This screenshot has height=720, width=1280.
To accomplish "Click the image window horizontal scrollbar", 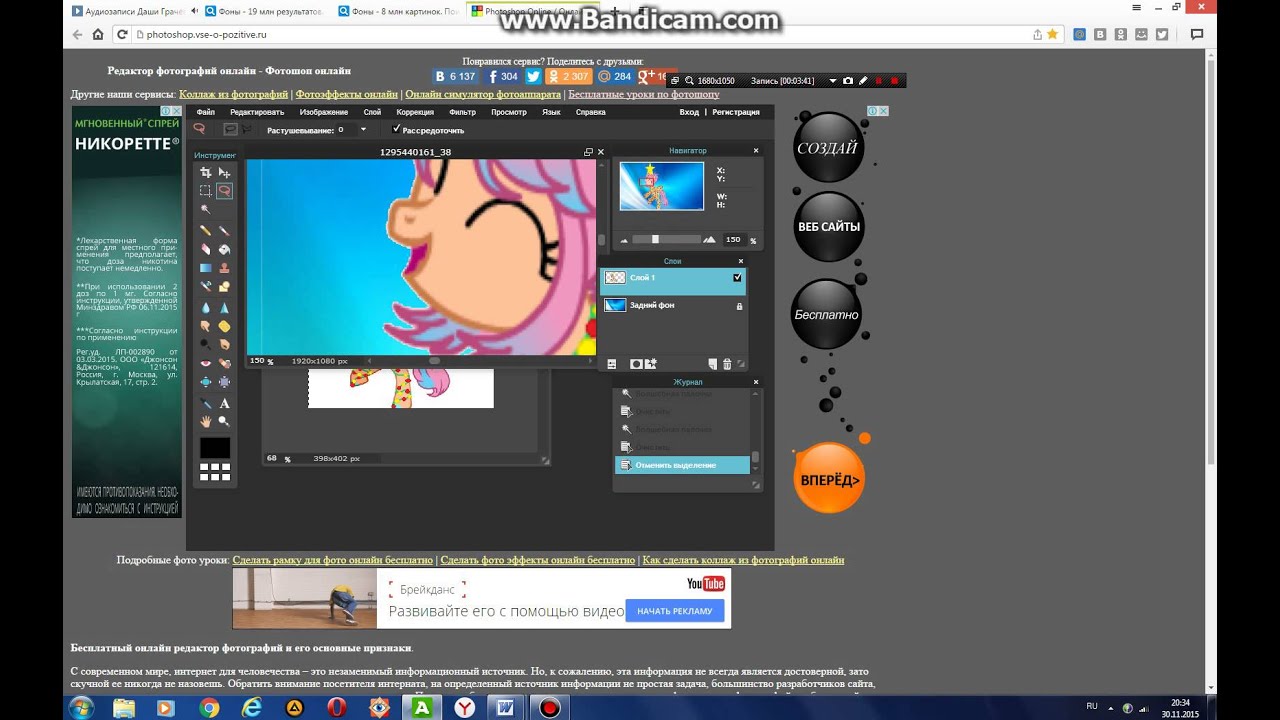I will pos(434,360).
